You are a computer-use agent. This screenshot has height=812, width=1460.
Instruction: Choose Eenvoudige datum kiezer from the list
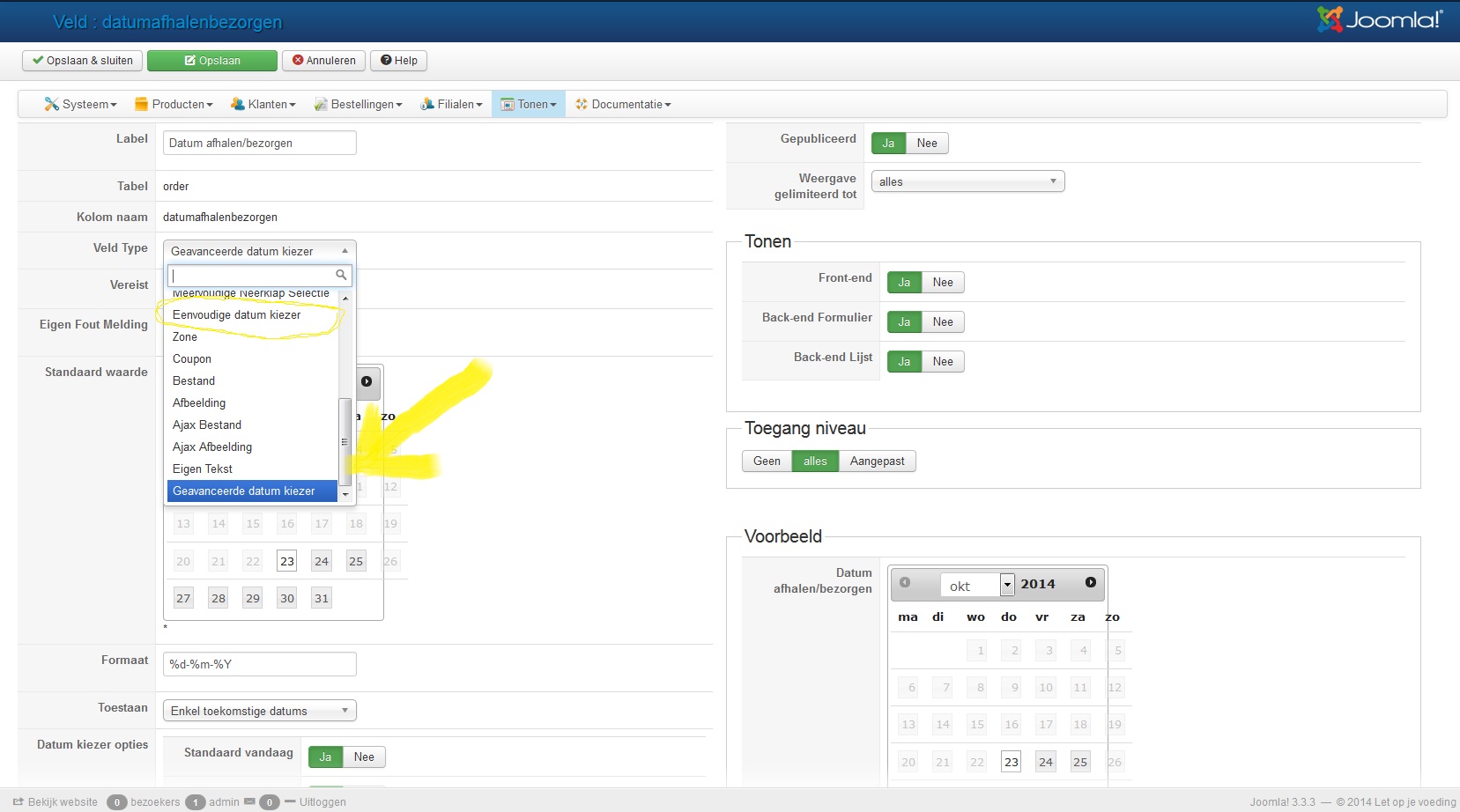252,315
